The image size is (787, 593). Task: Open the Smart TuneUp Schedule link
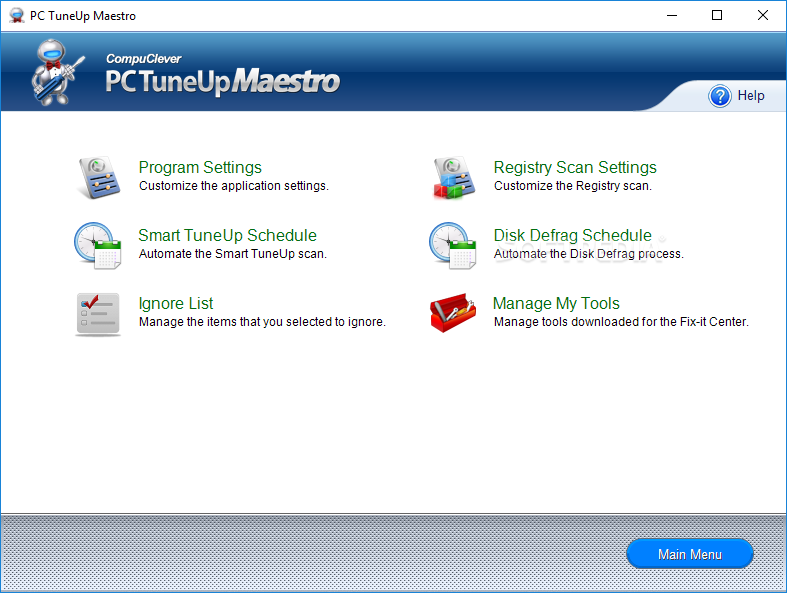227,235
